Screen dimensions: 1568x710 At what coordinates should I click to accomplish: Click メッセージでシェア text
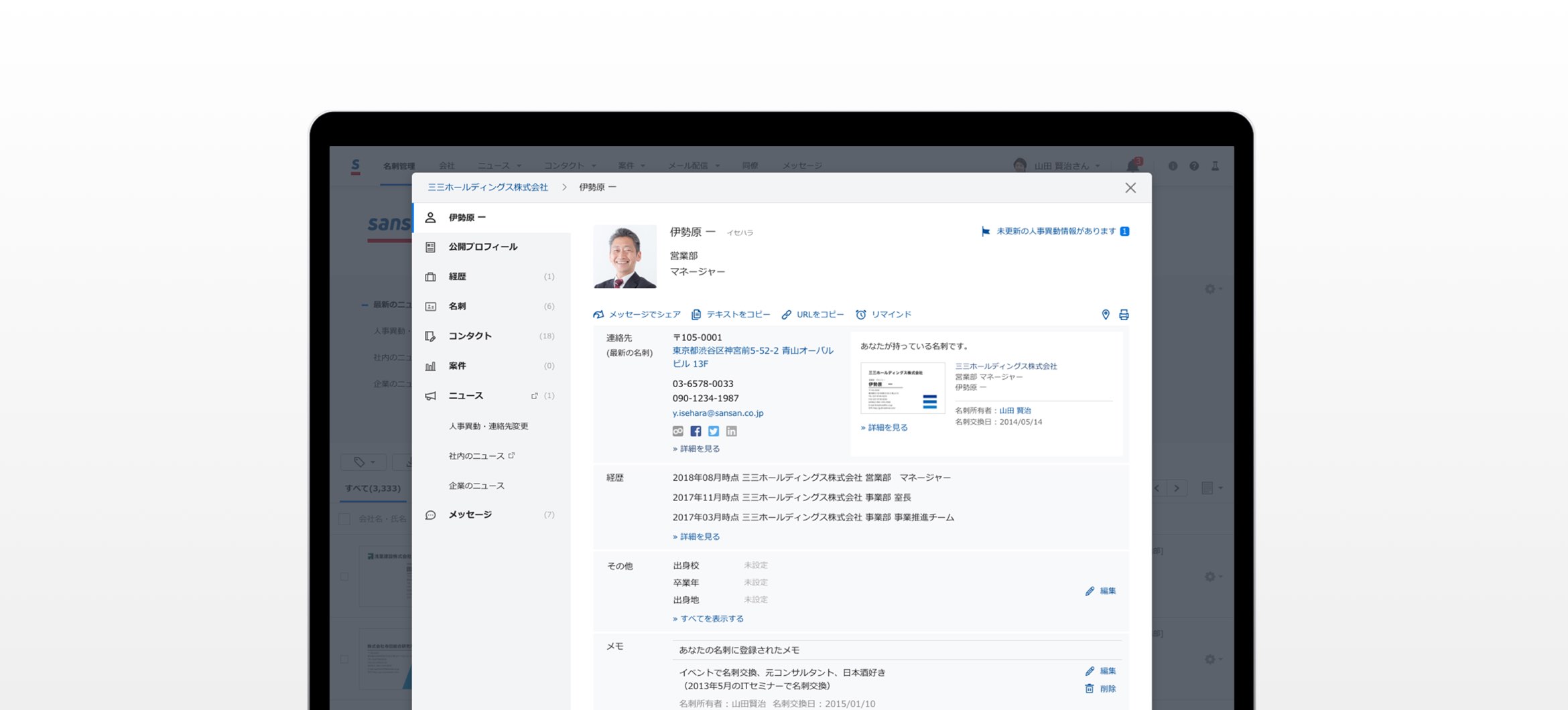645,314
